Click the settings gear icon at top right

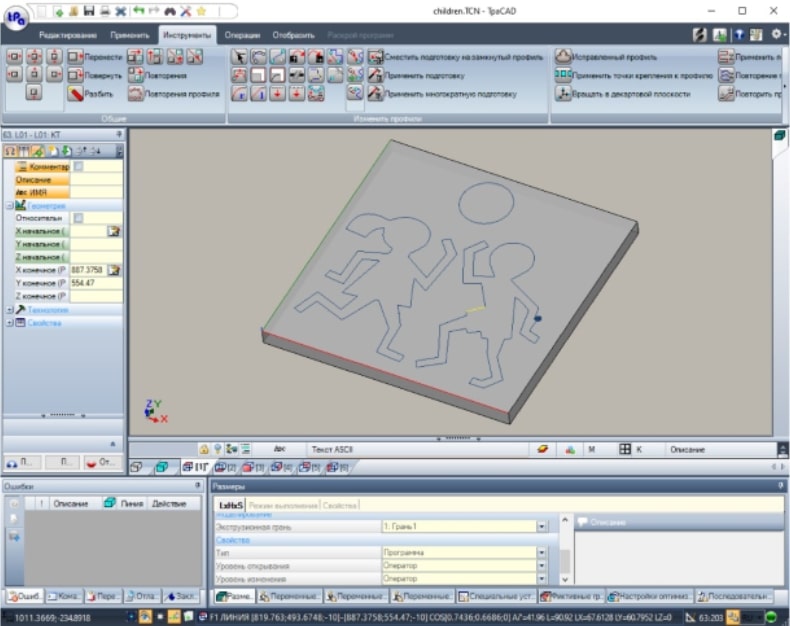[776, 34]
